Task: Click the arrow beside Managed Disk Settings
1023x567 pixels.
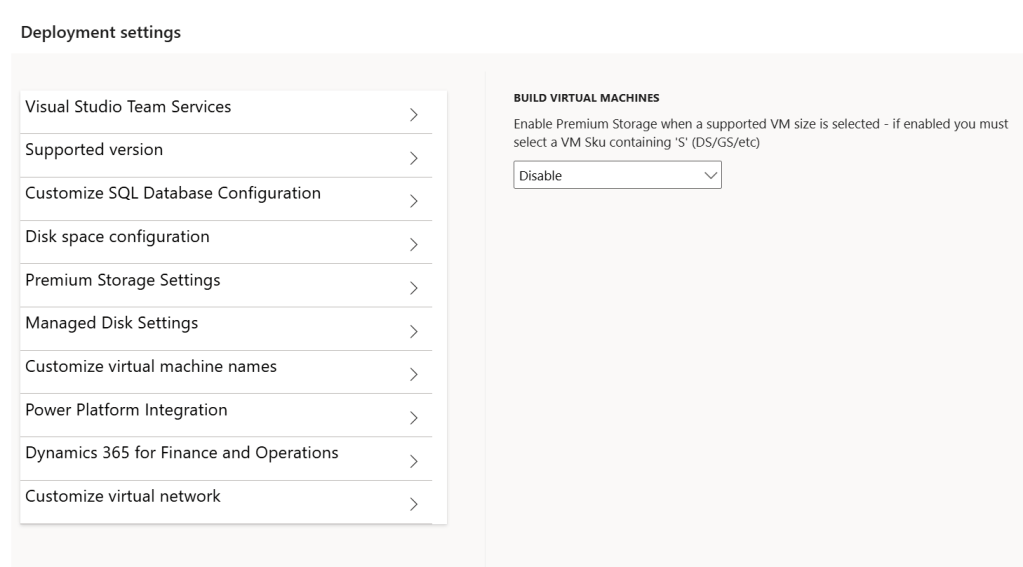Action: point(413,331)
